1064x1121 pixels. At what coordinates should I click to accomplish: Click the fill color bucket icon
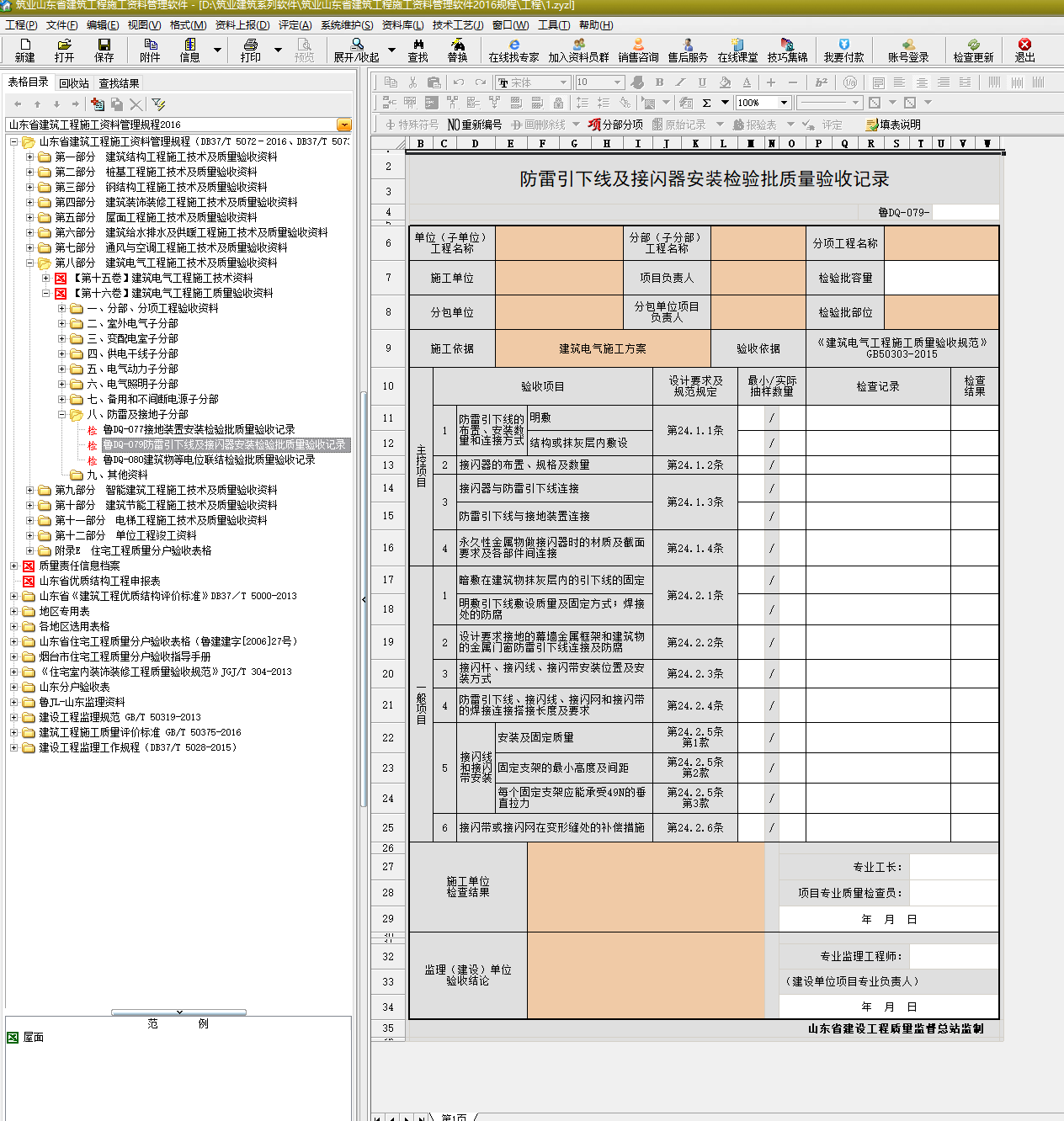click(x=725, y=82)
